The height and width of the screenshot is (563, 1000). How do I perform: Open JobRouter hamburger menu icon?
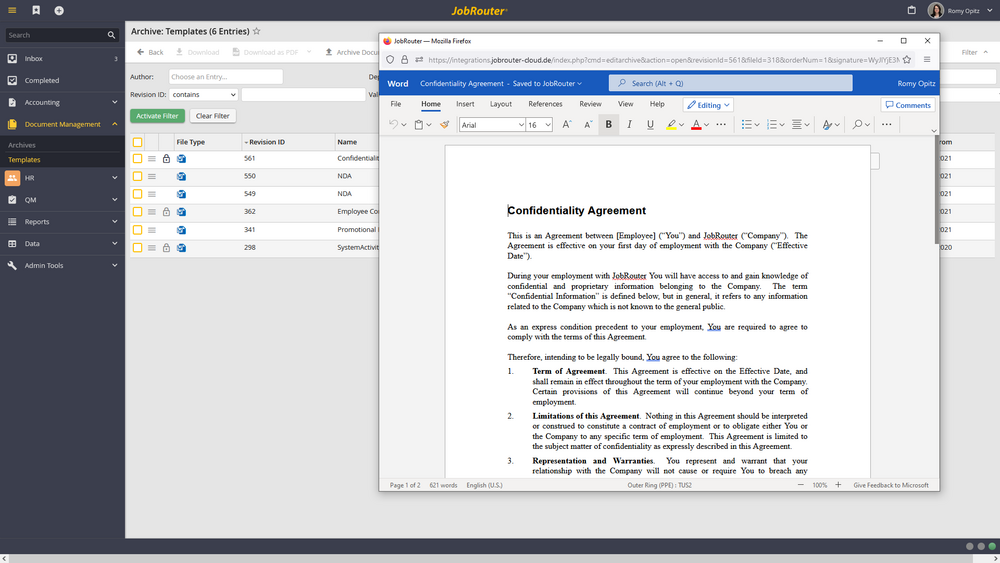point(12,10)
